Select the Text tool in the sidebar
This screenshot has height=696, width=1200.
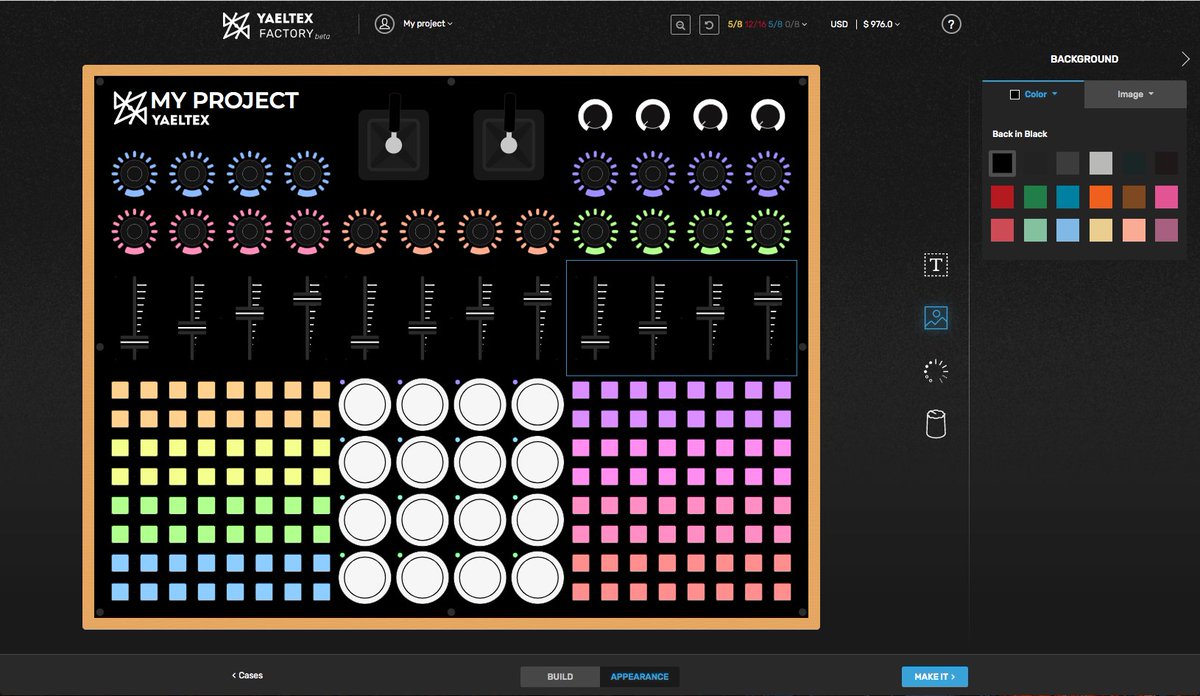click(x=934, y=265)
